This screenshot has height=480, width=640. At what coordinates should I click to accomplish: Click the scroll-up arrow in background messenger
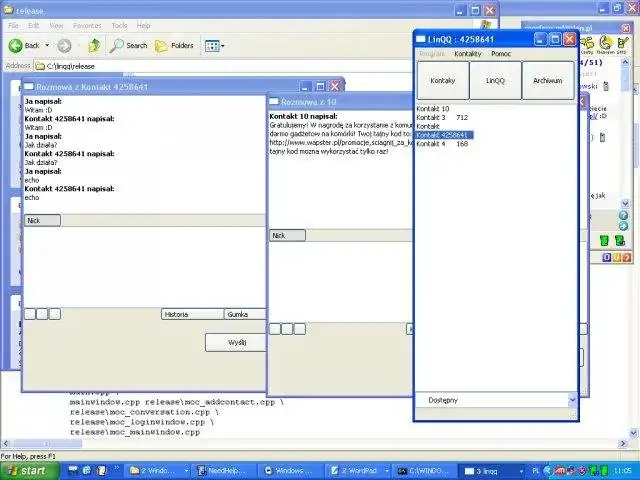625,62
